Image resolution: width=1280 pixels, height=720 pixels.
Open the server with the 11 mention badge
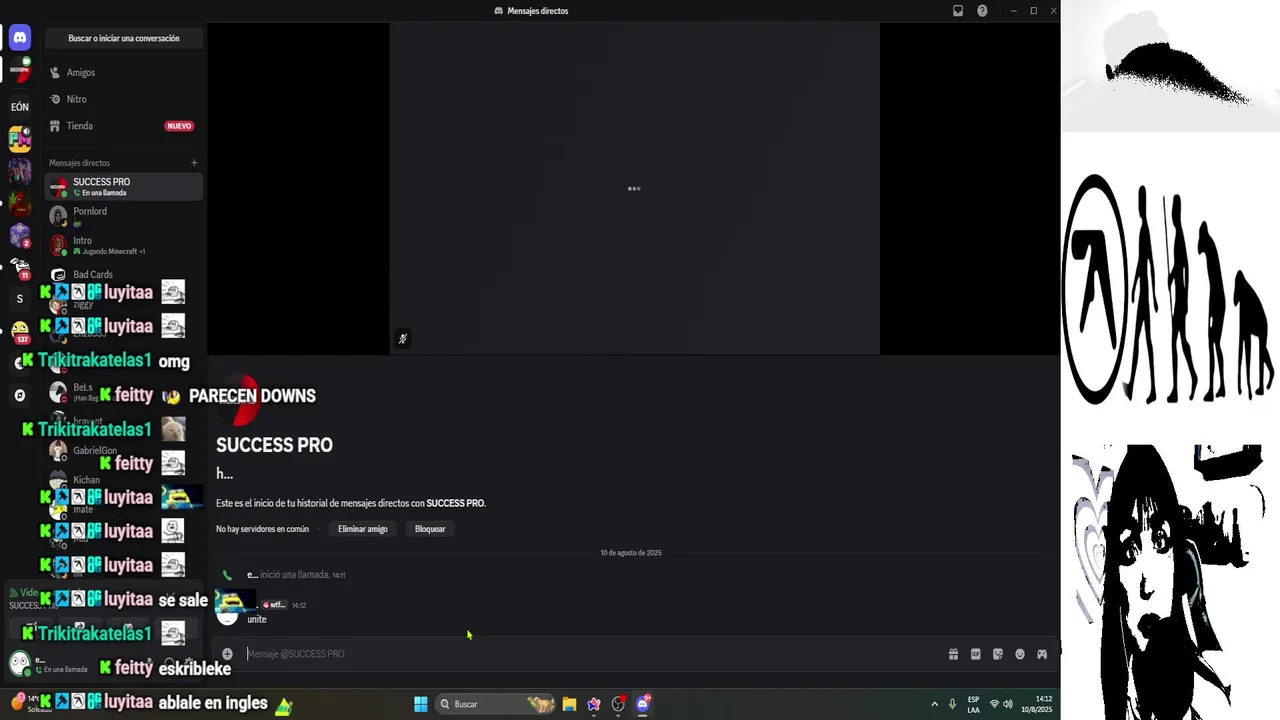[19, 267]
